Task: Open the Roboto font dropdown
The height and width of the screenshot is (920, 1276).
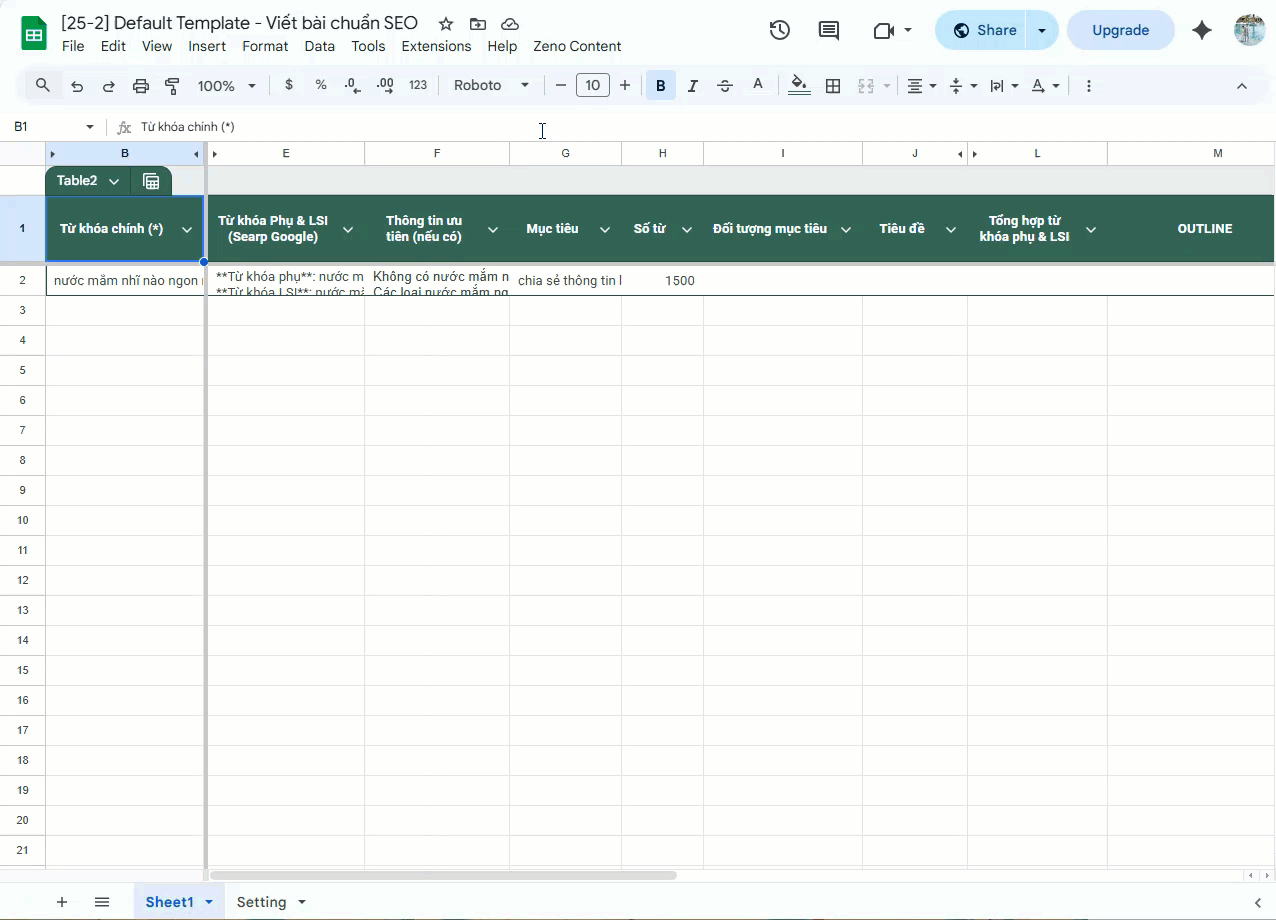Action: [x=491, y=86]
